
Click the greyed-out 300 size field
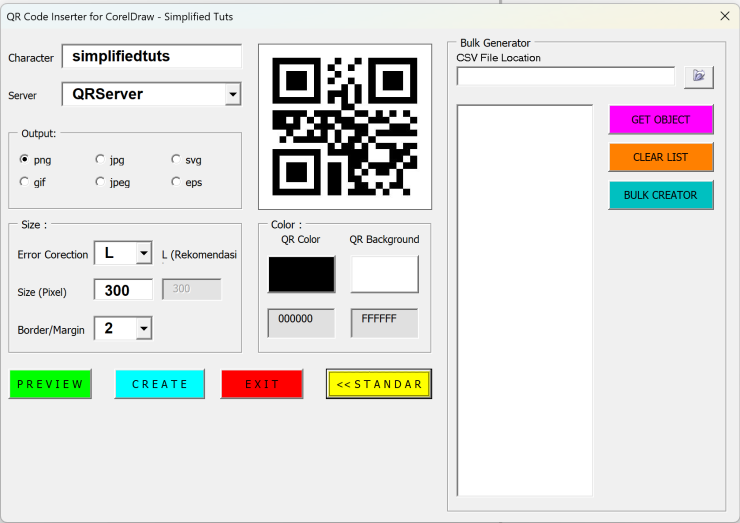click(192, 289)
